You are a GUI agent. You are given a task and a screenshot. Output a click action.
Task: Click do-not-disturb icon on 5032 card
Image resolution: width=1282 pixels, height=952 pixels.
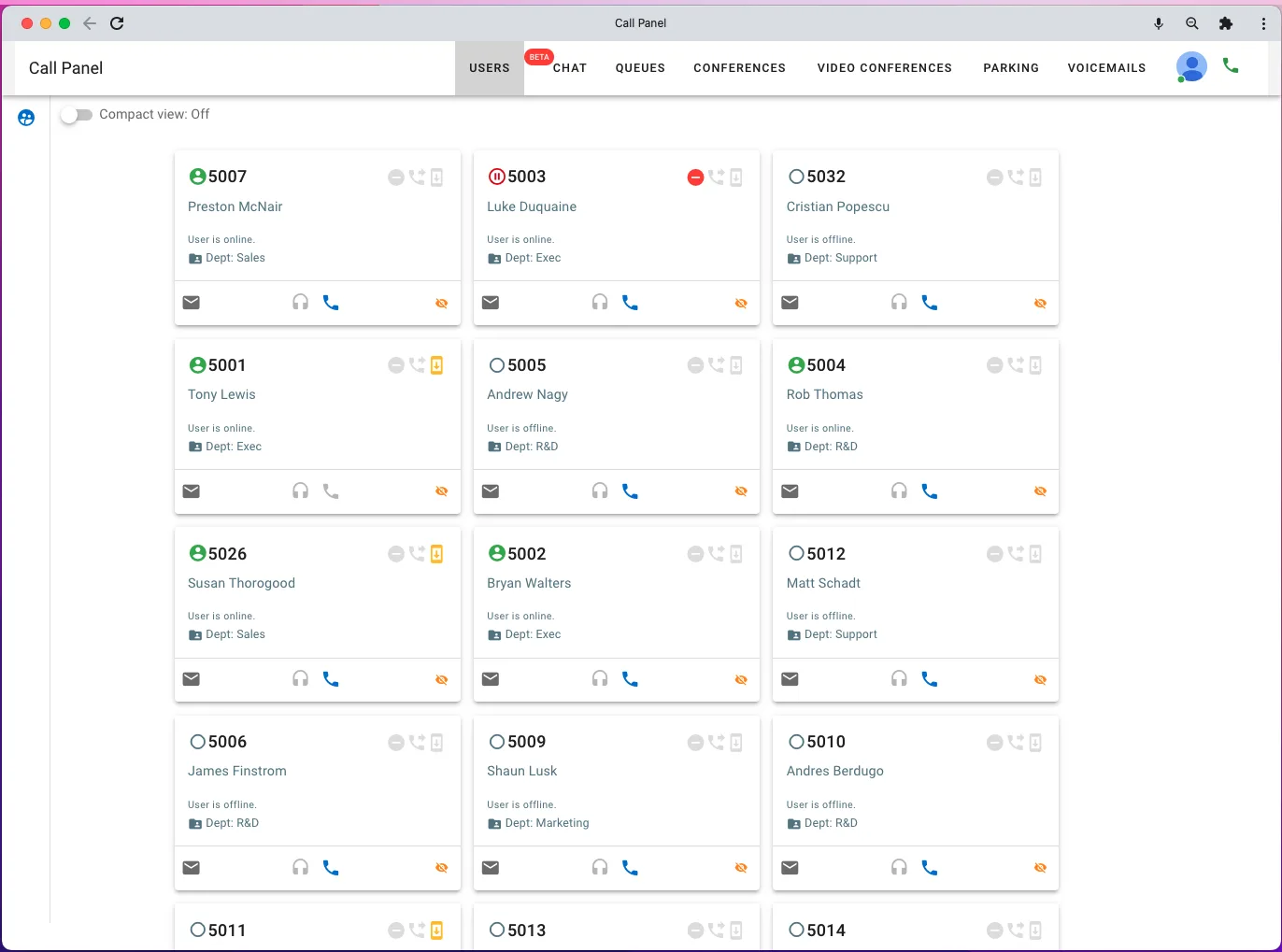995,178
